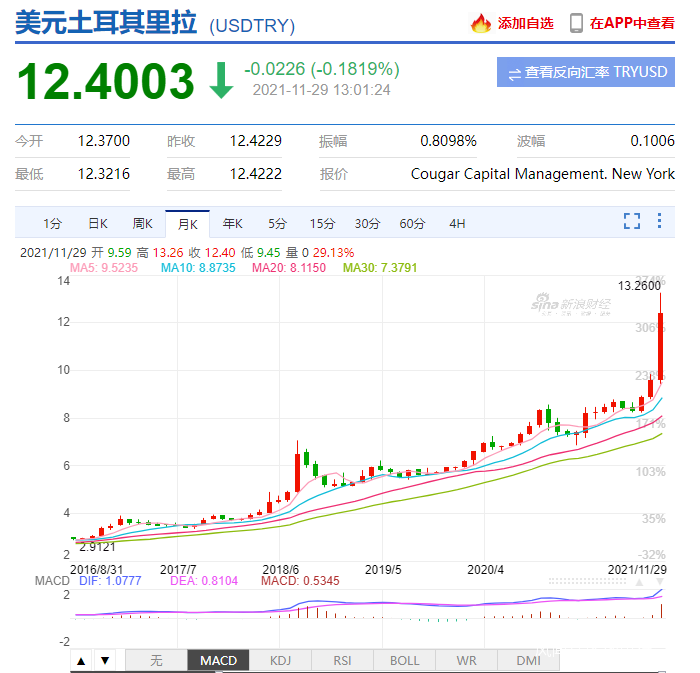Select the BOLL indicator tab
The width and height of the screenshot is (700, 673).
pyautogui.click(x=404, y=661)
